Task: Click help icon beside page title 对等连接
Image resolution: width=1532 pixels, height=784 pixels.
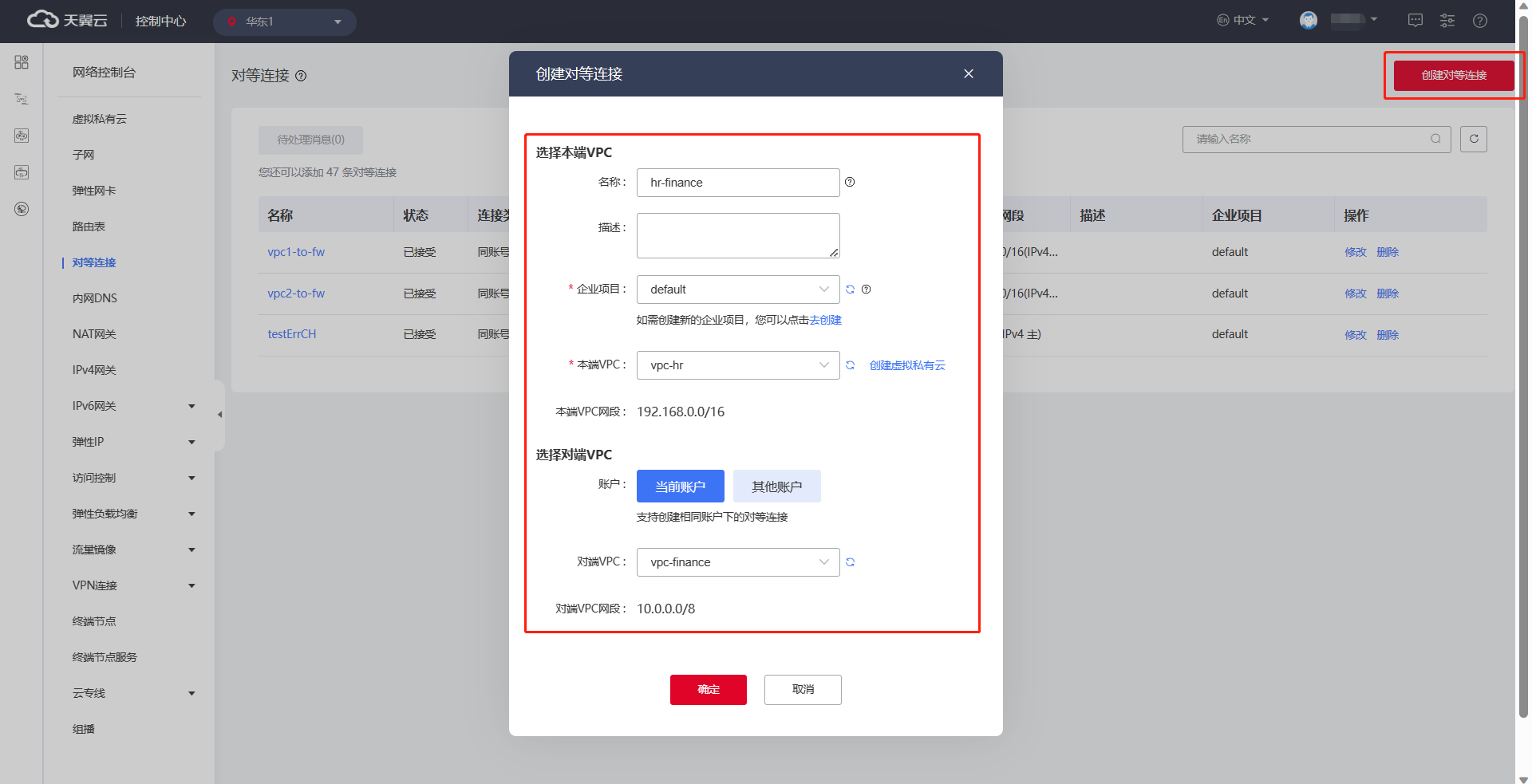Action: click(301, 76)
